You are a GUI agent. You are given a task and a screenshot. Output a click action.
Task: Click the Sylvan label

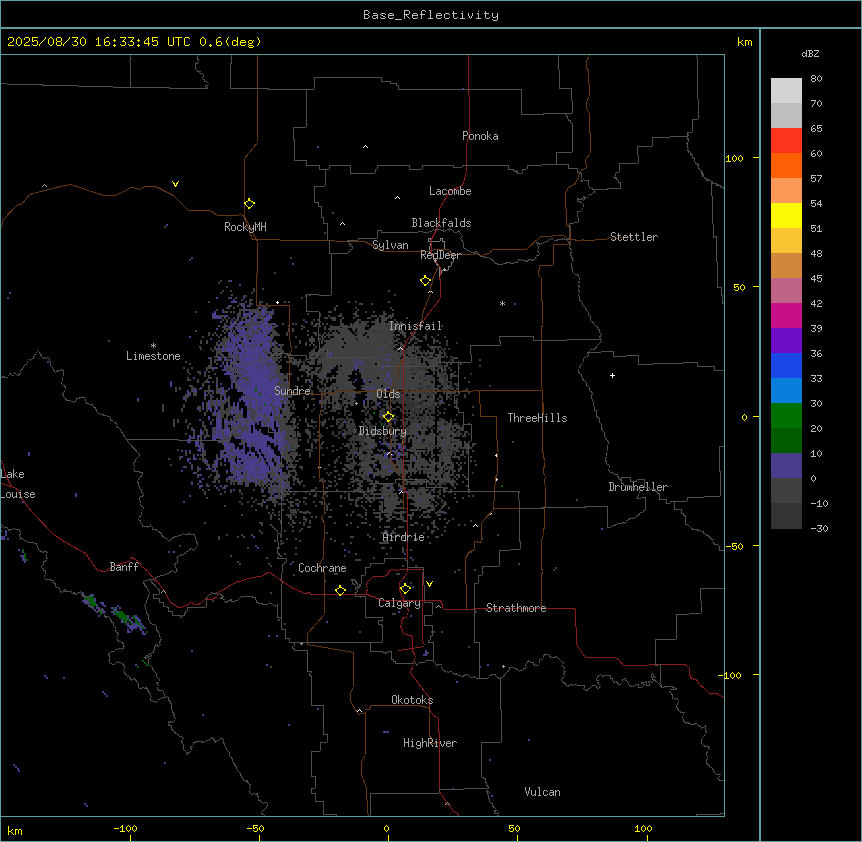pos(390,245)
